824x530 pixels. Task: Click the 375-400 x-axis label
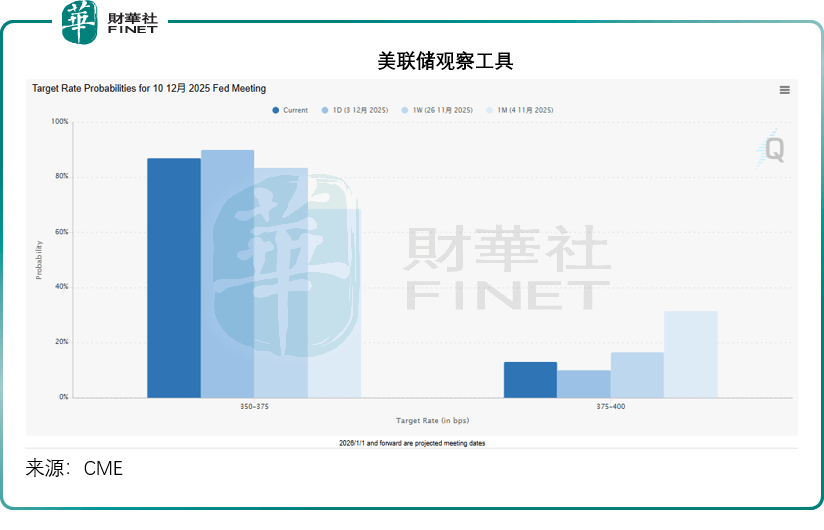[611, 407]
